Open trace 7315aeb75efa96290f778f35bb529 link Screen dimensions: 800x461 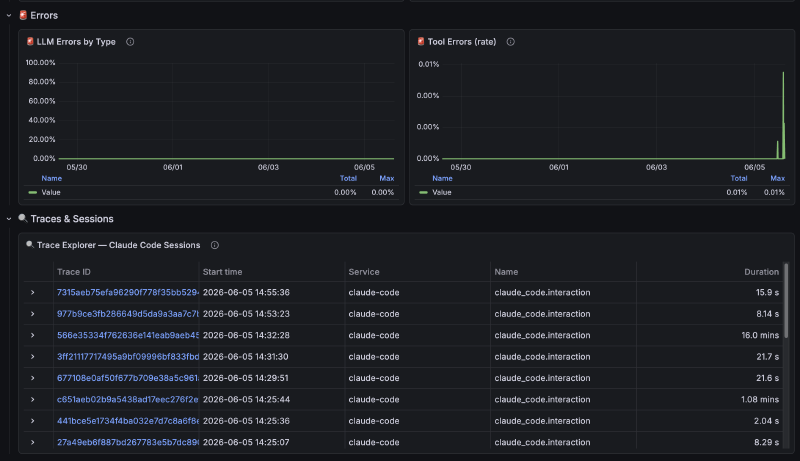(x=128, y=293)
